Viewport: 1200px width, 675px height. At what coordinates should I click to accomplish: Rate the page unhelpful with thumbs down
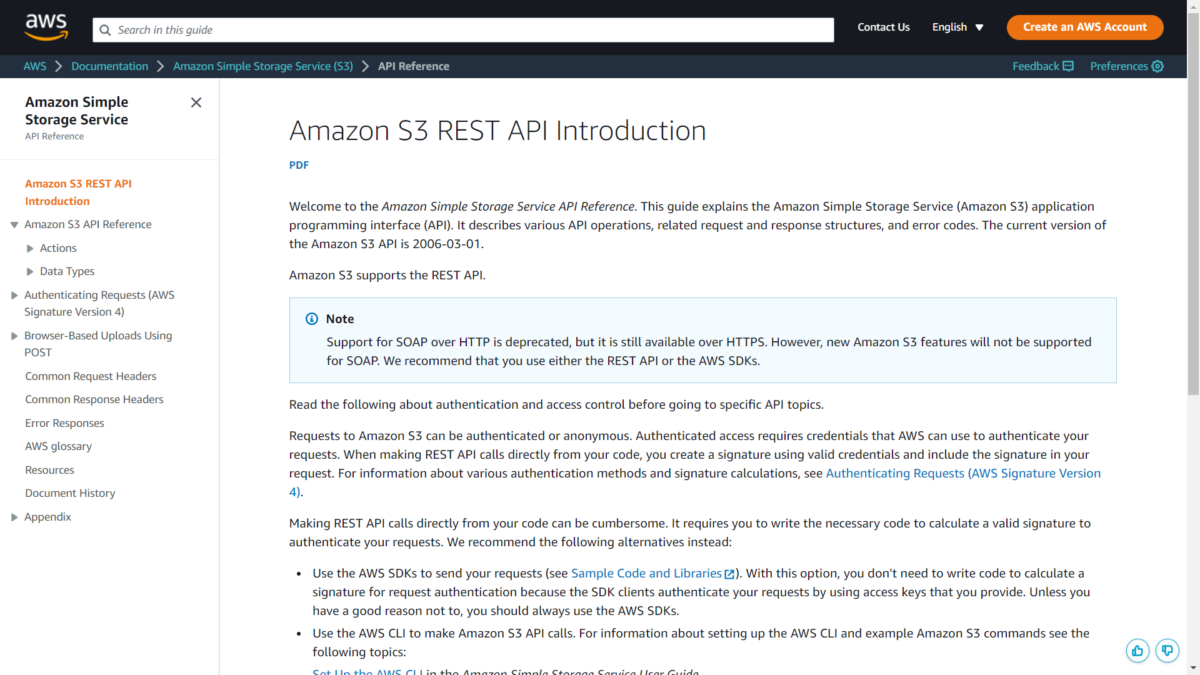[1167, 650]
